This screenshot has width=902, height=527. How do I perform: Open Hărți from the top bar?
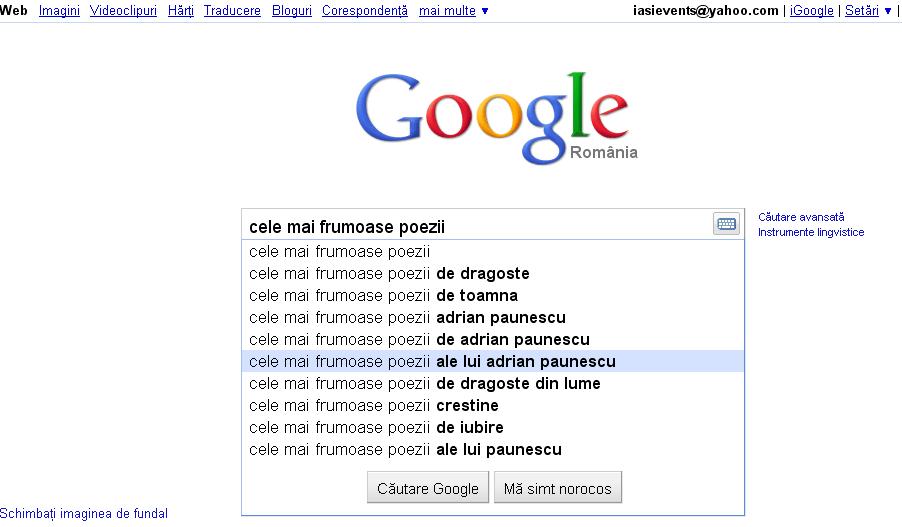[x=180, y=11]
